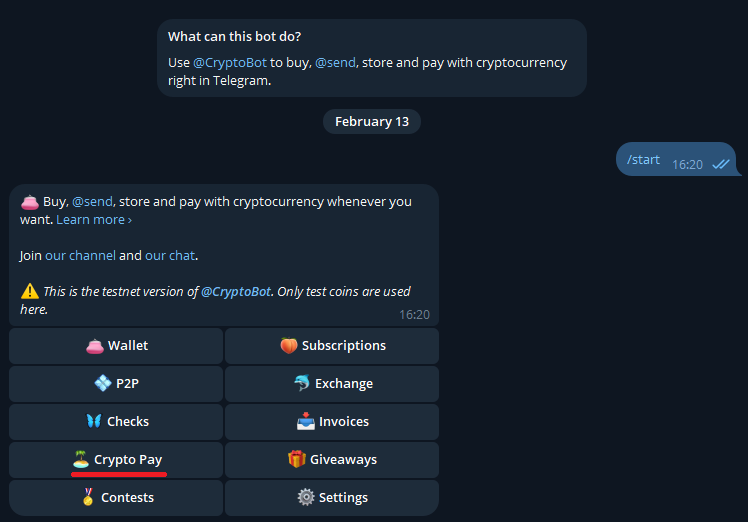Follow the 'our channel' link

coord(80,256)
